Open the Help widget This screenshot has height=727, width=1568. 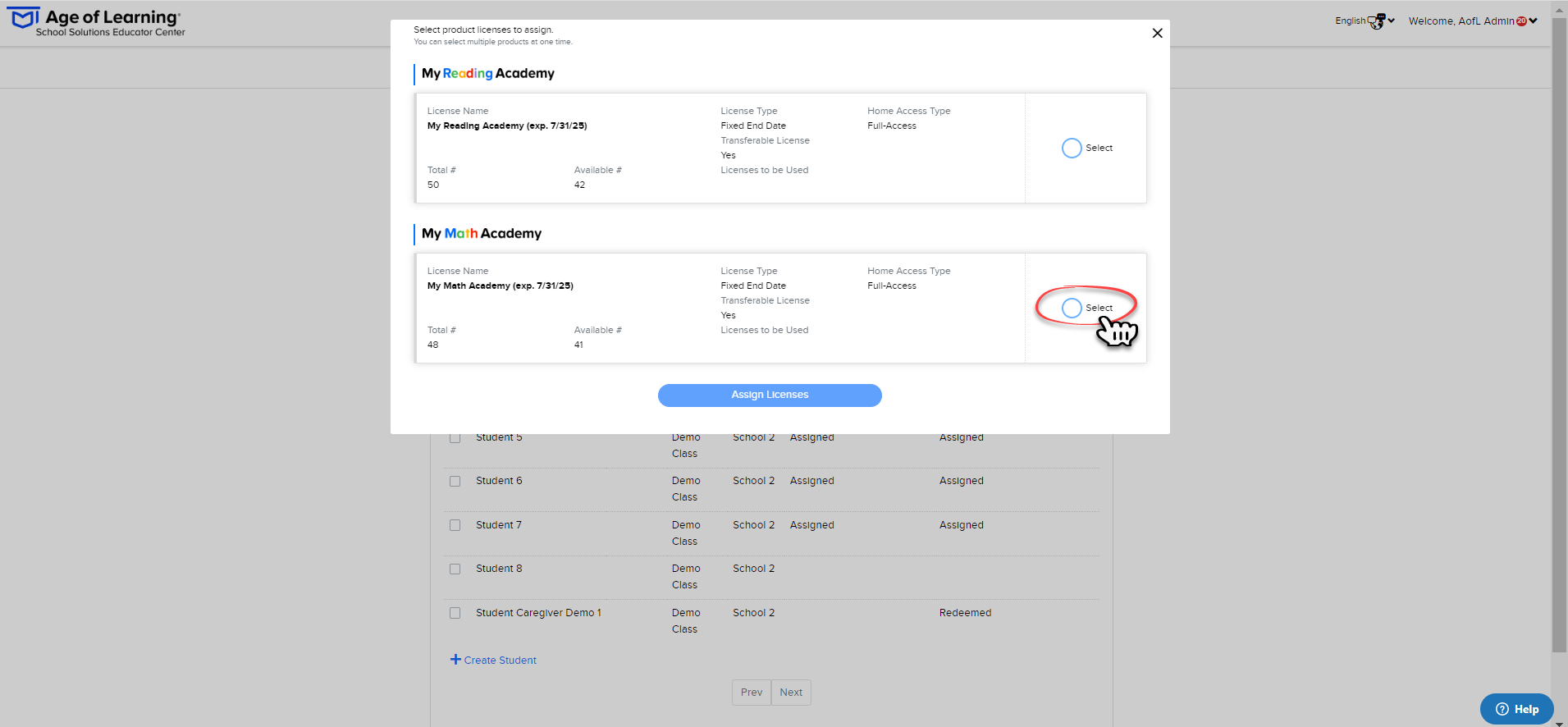(x=1516, y=709)
